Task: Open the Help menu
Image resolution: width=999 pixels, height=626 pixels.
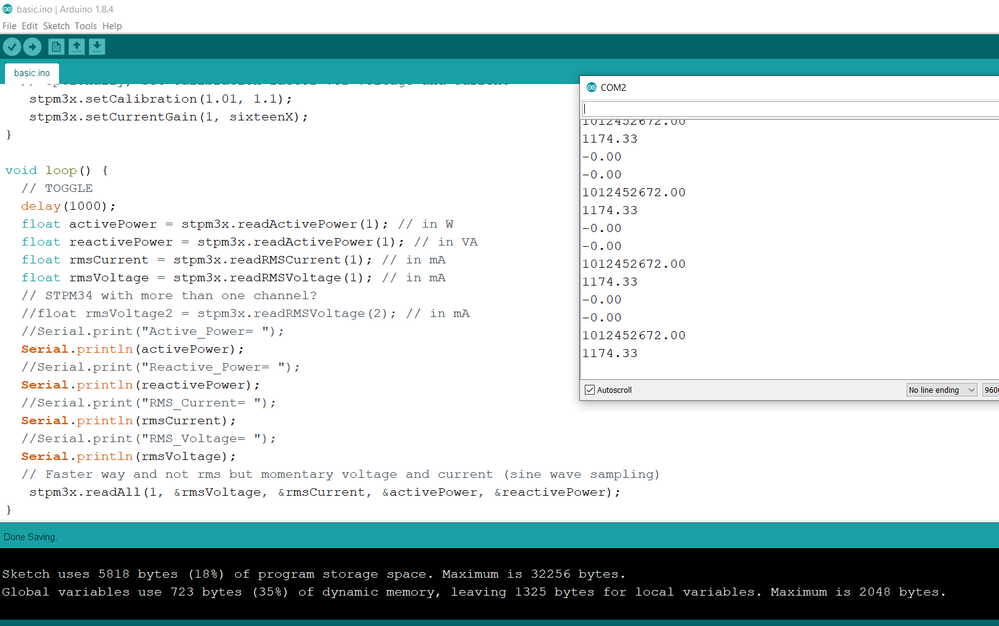Action: (112, 26)
